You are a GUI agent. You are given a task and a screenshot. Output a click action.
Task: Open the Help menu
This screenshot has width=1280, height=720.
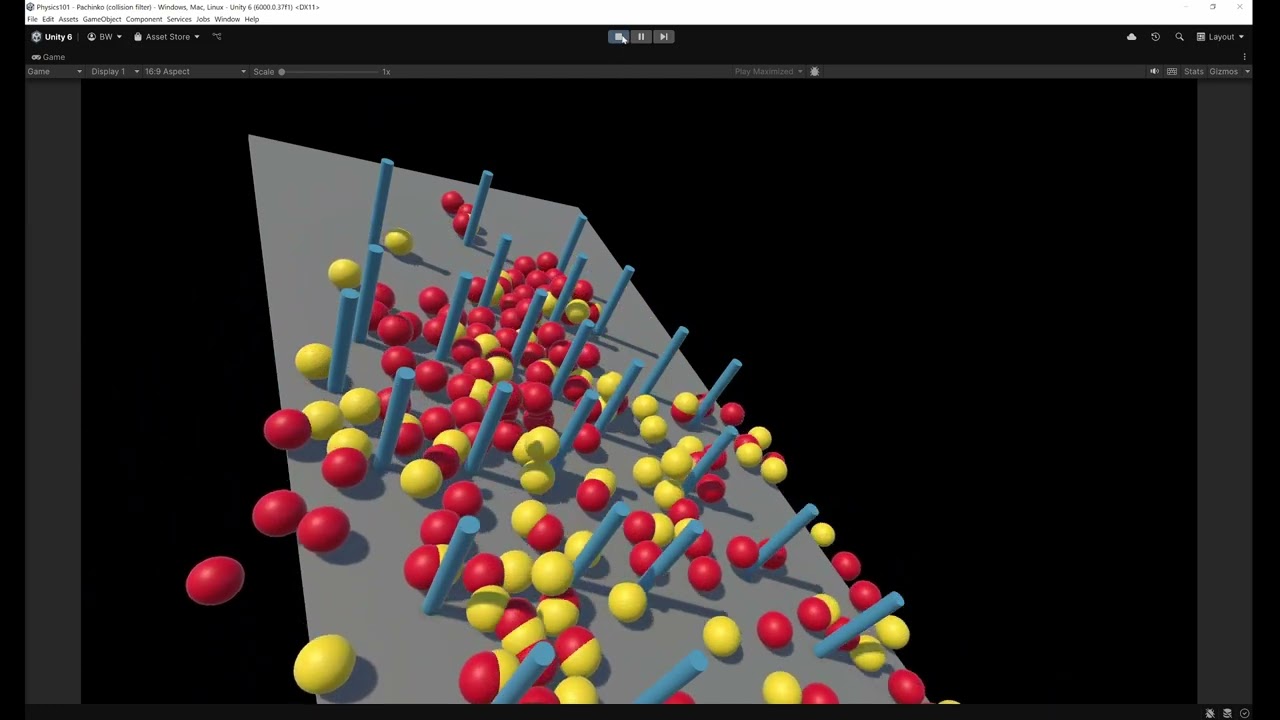coord(252,19)
